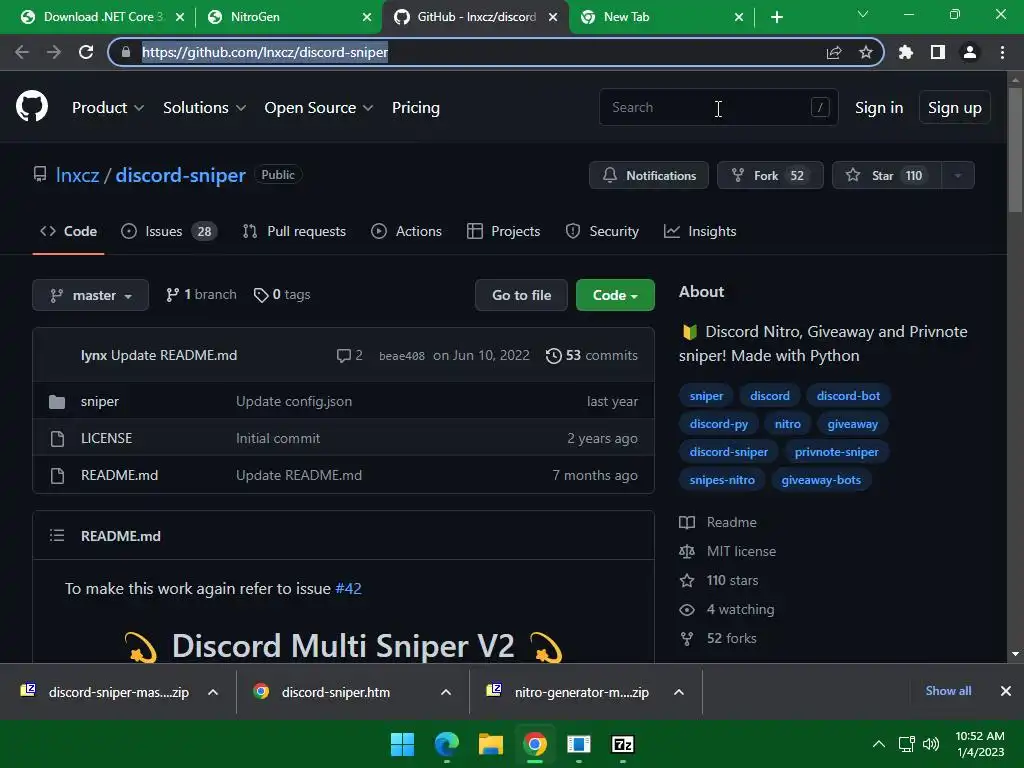Close the downloads bar
Viewport: 1024px width, 768px height.
1006,691
